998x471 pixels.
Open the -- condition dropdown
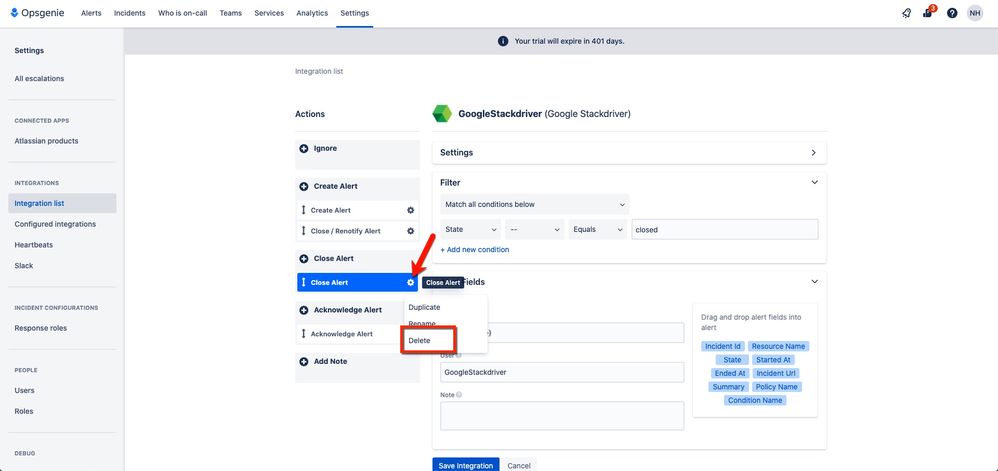(x=535, y=229)
